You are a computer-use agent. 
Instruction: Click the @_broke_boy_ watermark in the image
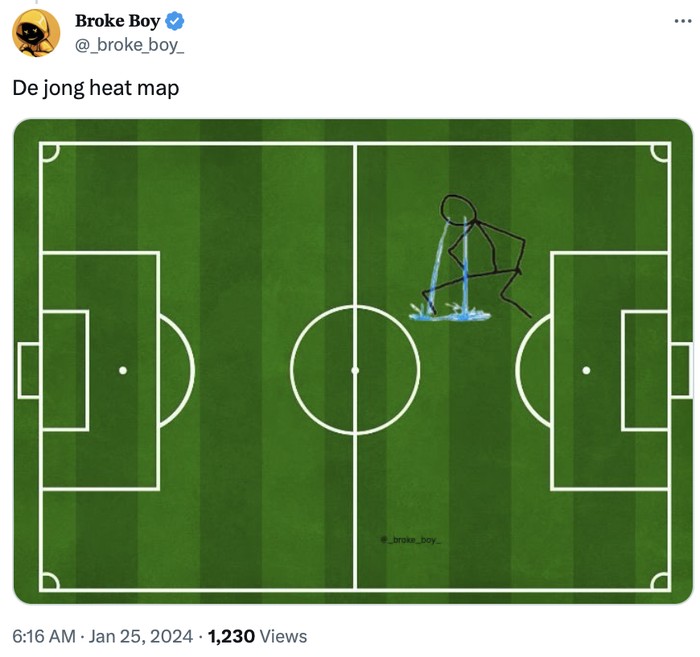click(410, 540)
